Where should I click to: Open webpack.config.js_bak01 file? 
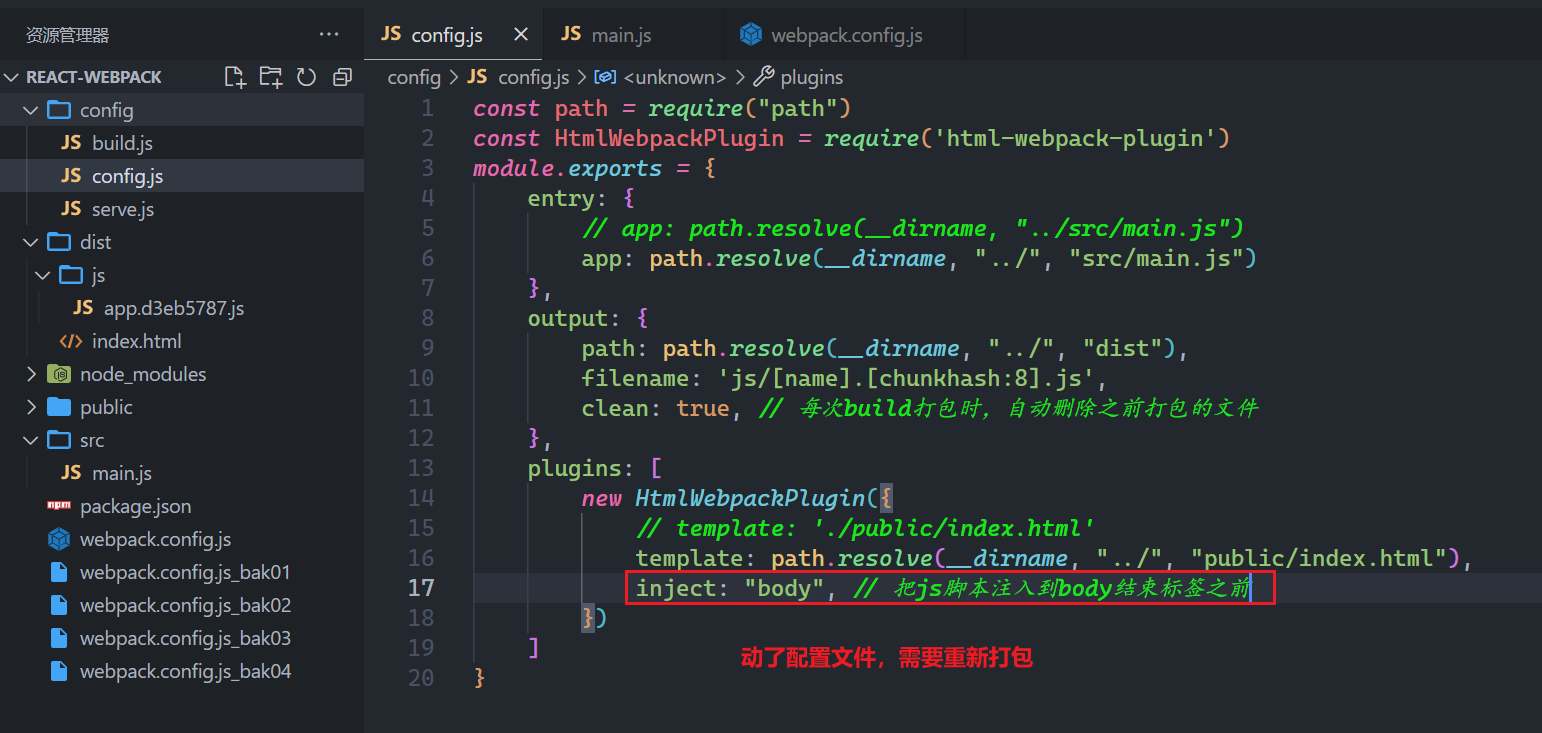[182, 572]
